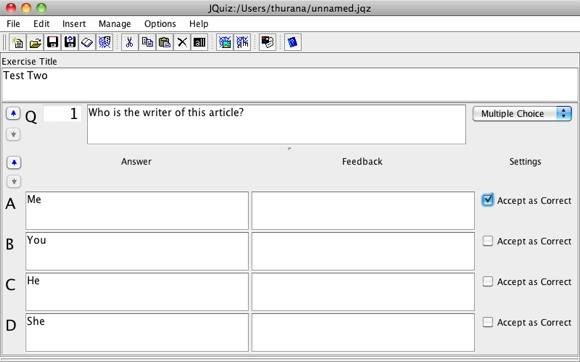Click the eraser icon in the toolbar
The width and height of the screenshot is (580, 362).
coord(87,43)
